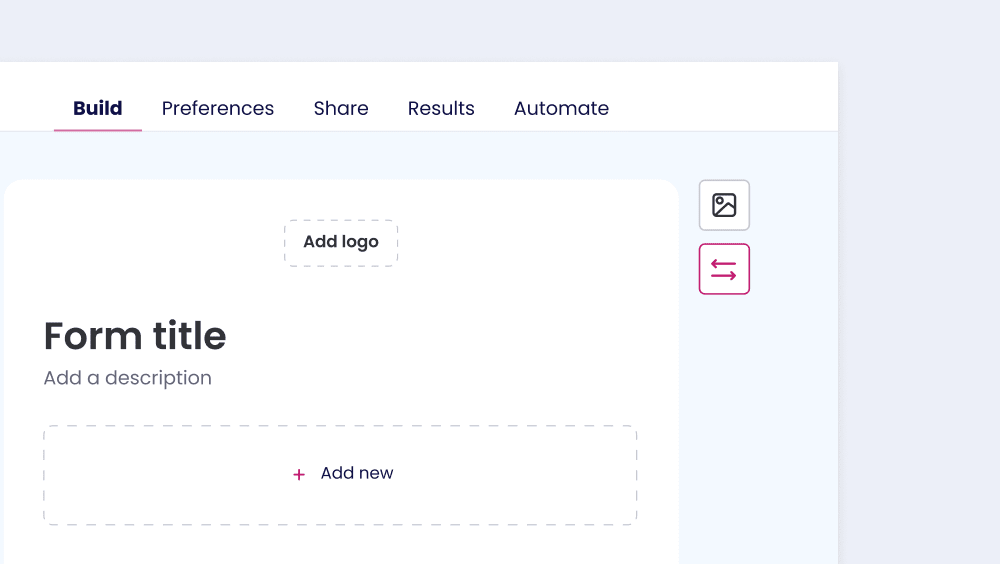Click the plus icon beside Add new
The height and width of the screenshot is (564, 1000).
298,474
